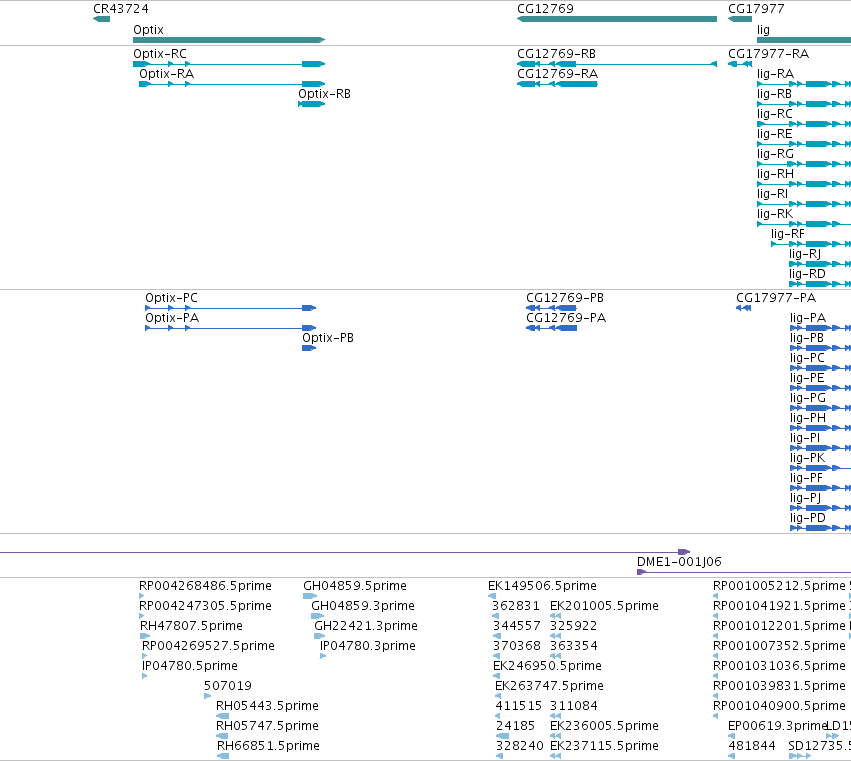
Task: Select polypeptide lig-PD
Action: [x=821, y=528]
